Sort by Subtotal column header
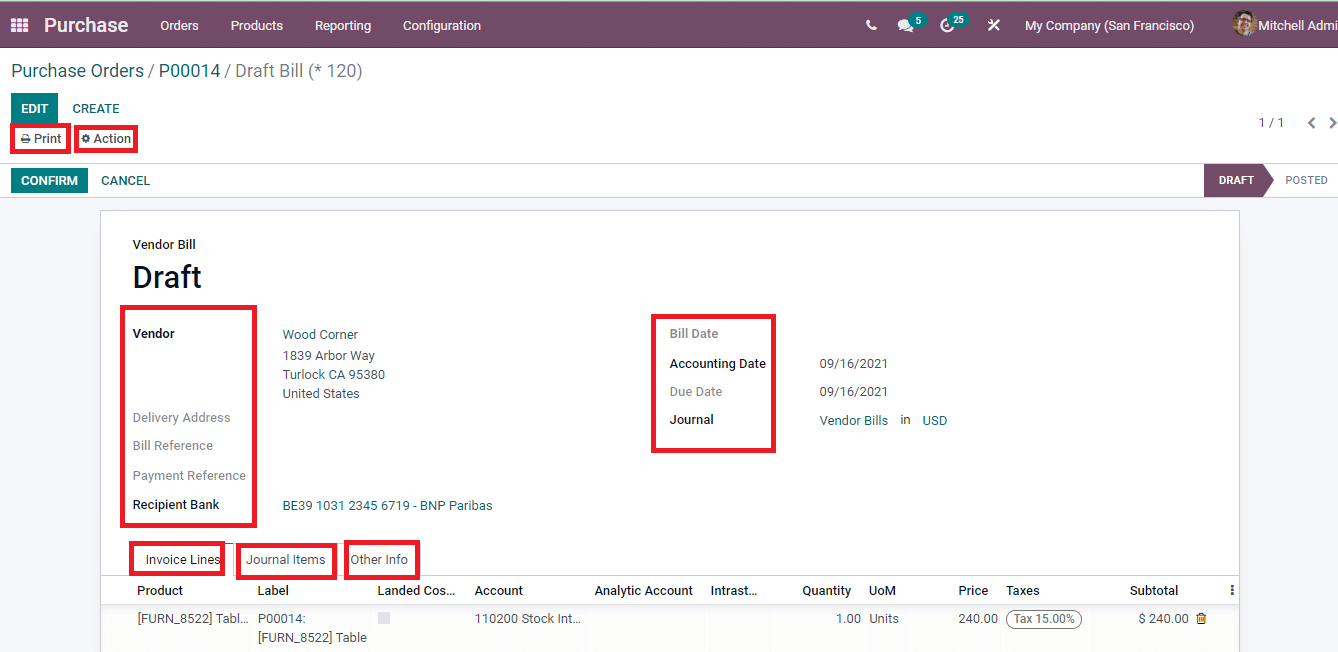The width and height of the screenshot is (1338, 652). (x=1154, y=591)
